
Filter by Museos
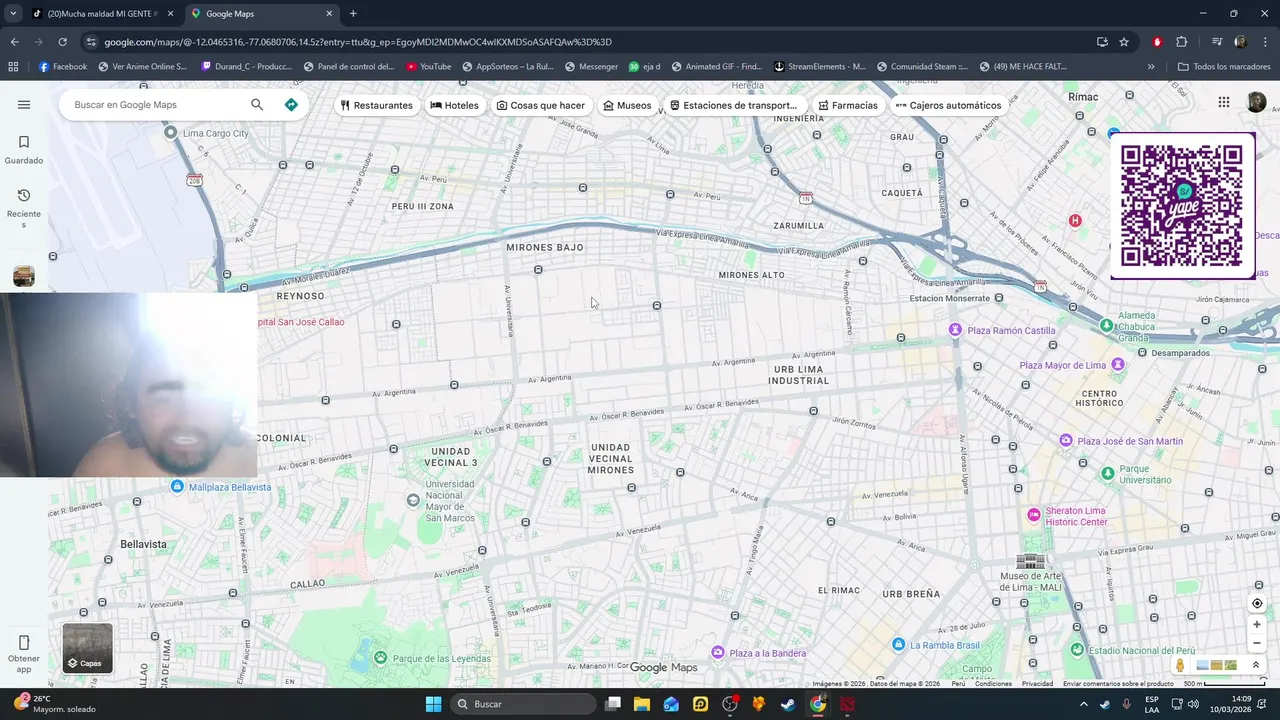[627, 105]
